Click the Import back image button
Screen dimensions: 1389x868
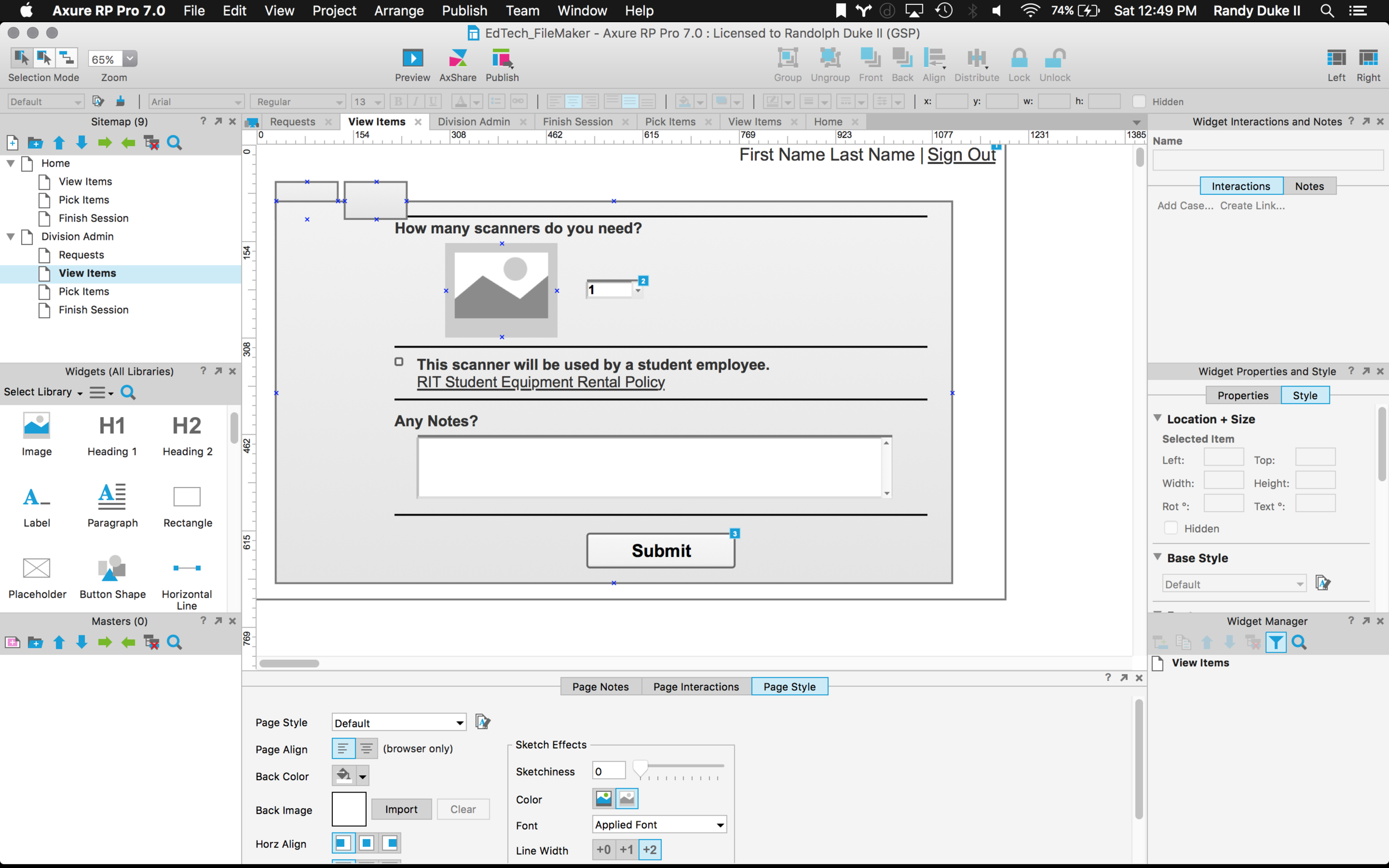(401, 810)
